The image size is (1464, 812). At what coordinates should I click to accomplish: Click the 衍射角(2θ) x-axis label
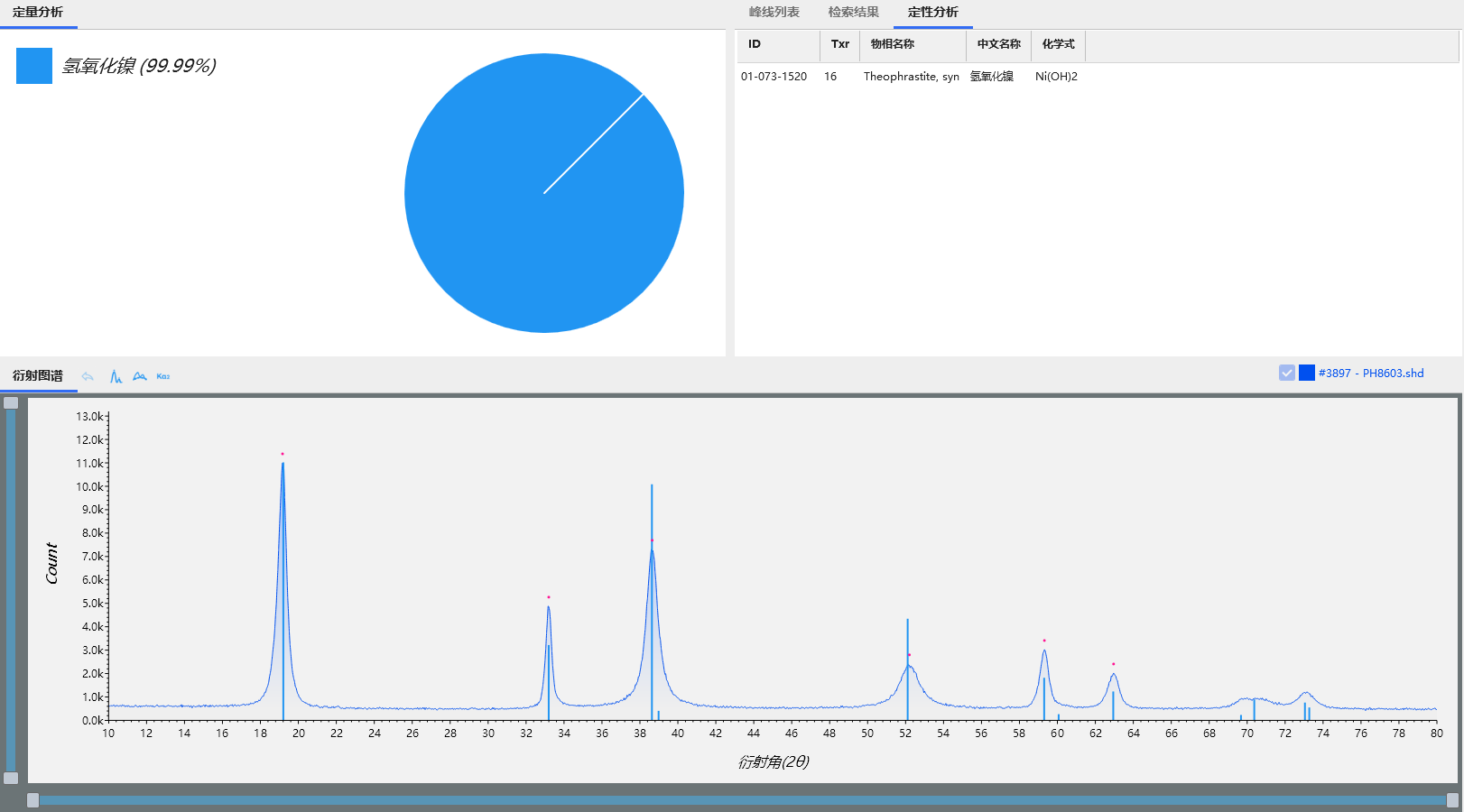point(774,761)
